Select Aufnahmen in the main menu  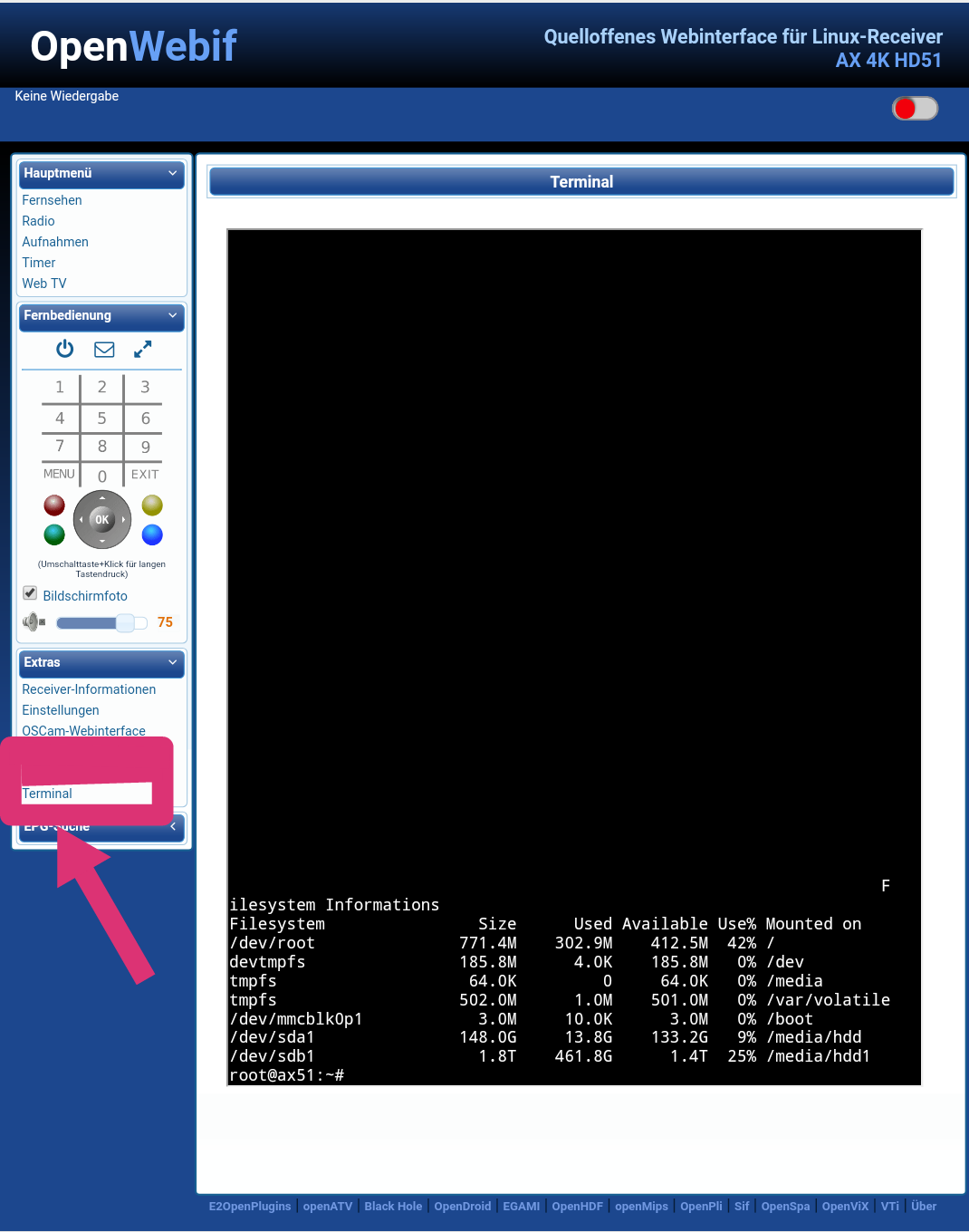click(x=55, y=242)
